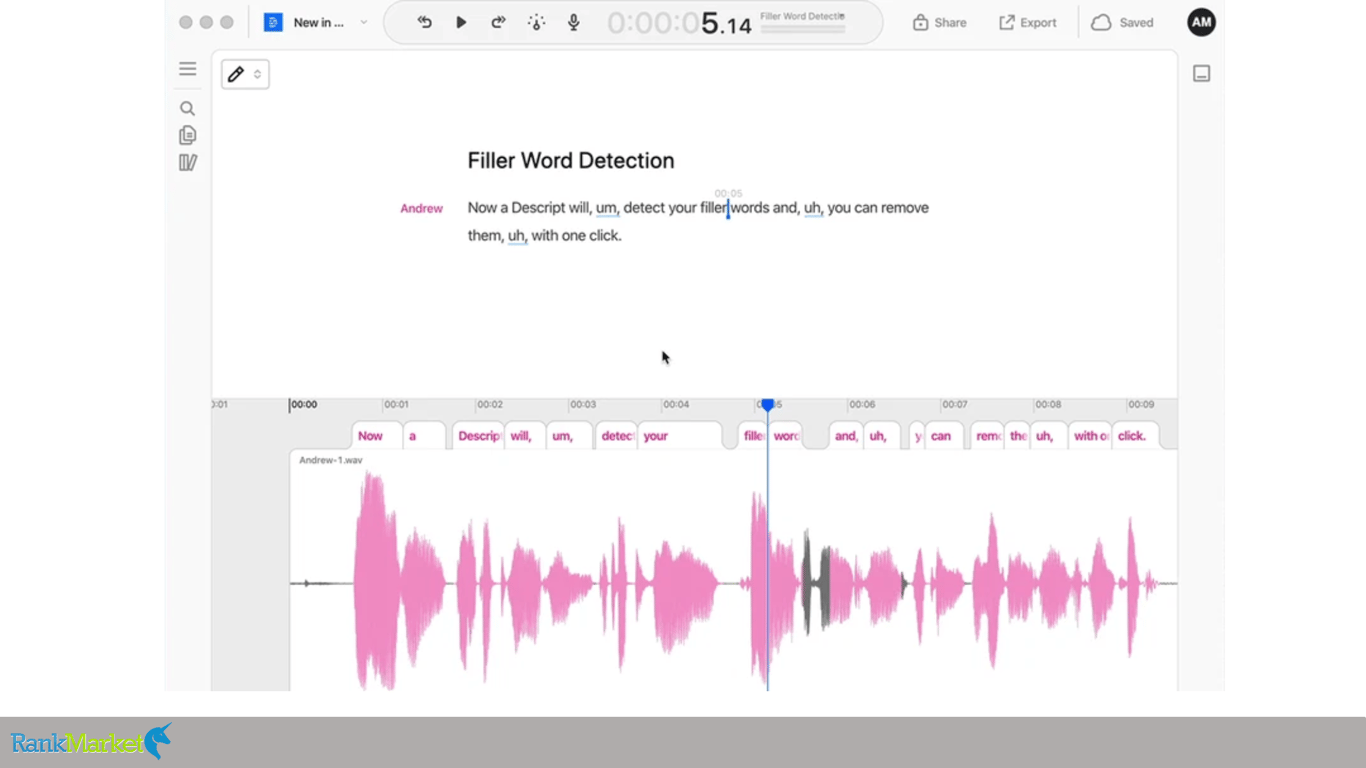Redo the last undone edit
Screen dimensions: 1366x768
click(498, 22)
